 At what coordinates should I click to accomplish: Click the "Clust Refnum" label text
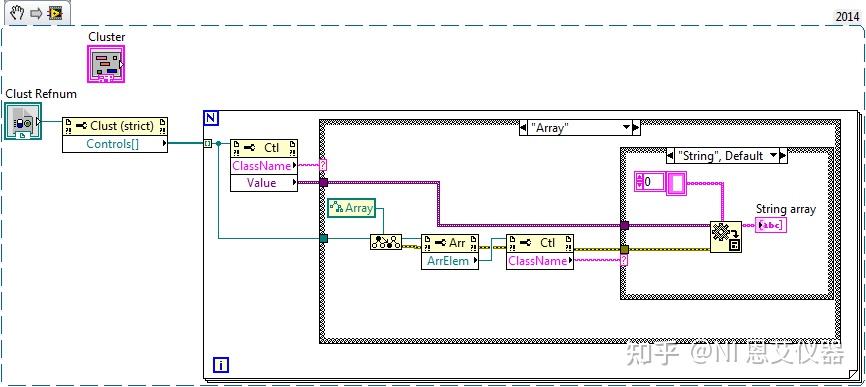coord(41,94)
